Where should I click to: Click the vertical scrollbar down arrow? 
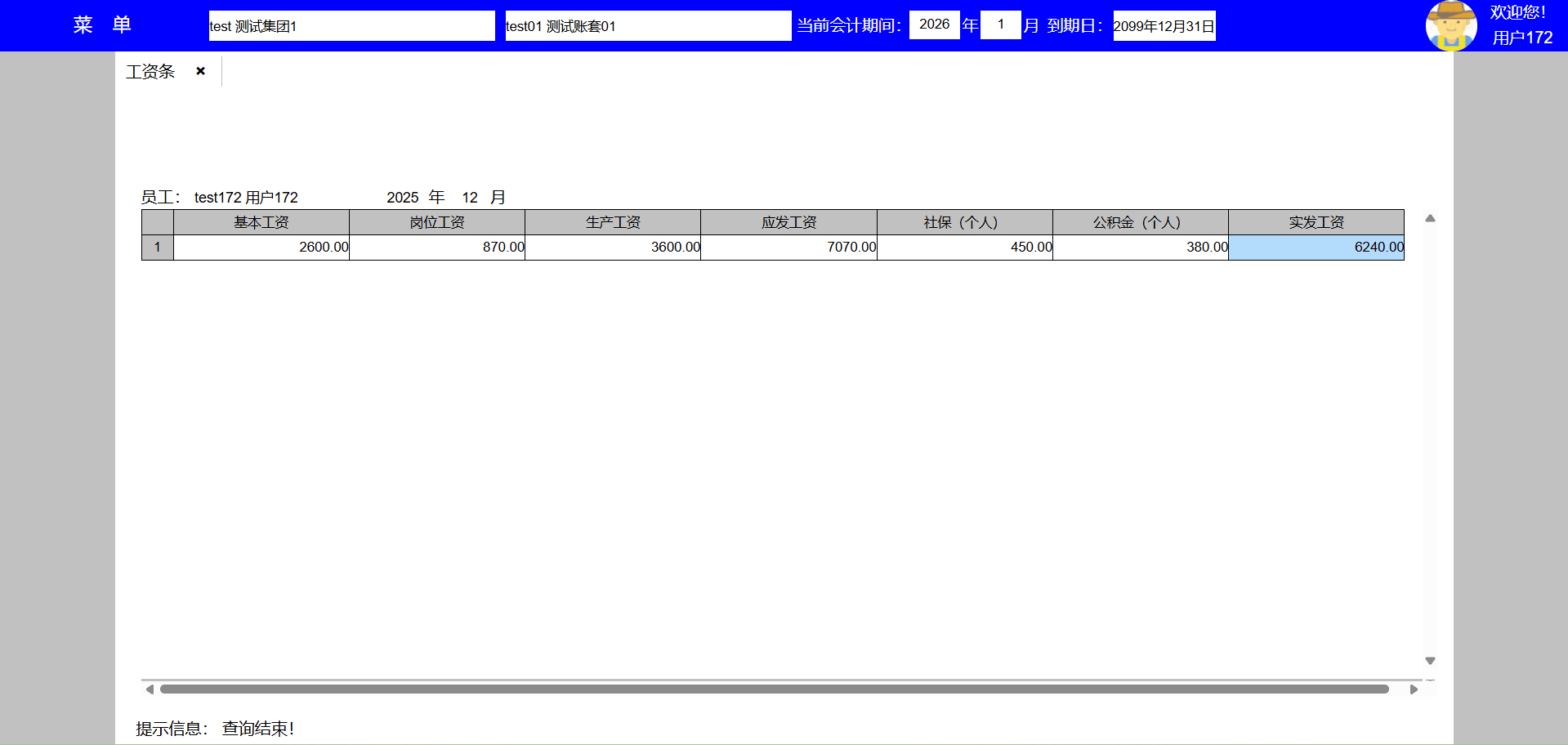click(x=1430, y=661)
